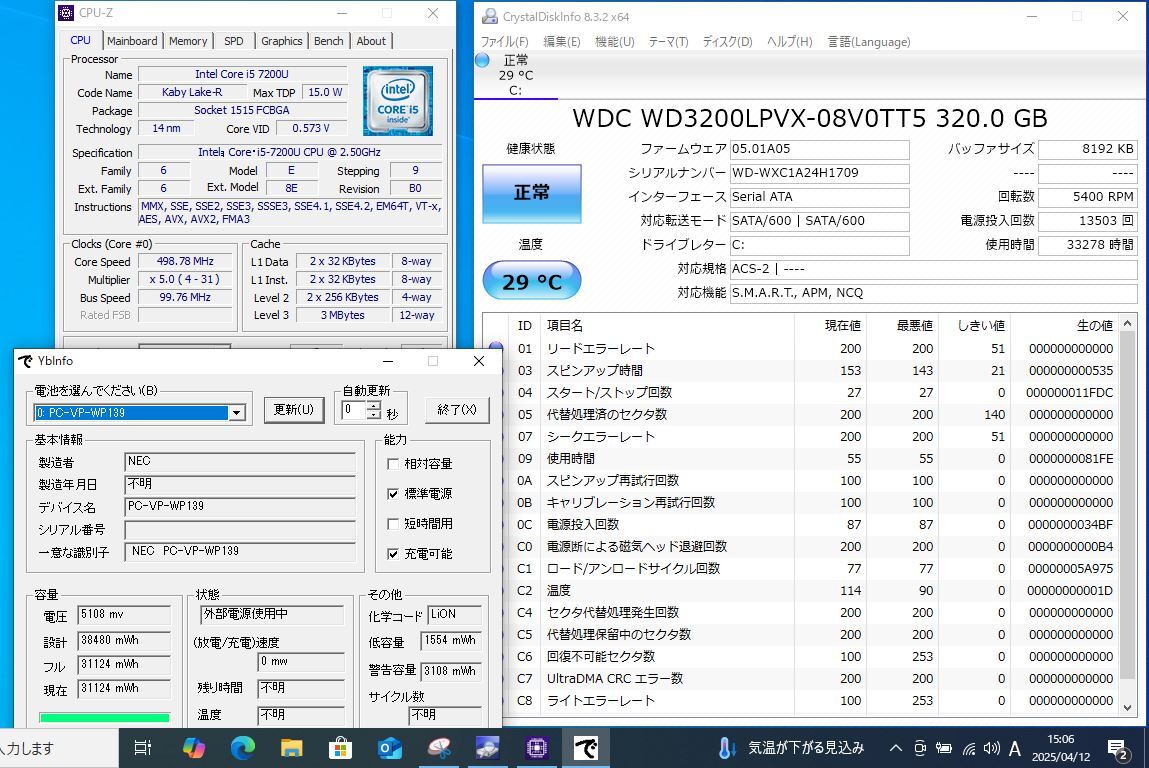Screen dimensions: 1149x768
Task: Open Task View on the taskbar
Action: click(143, 747)
